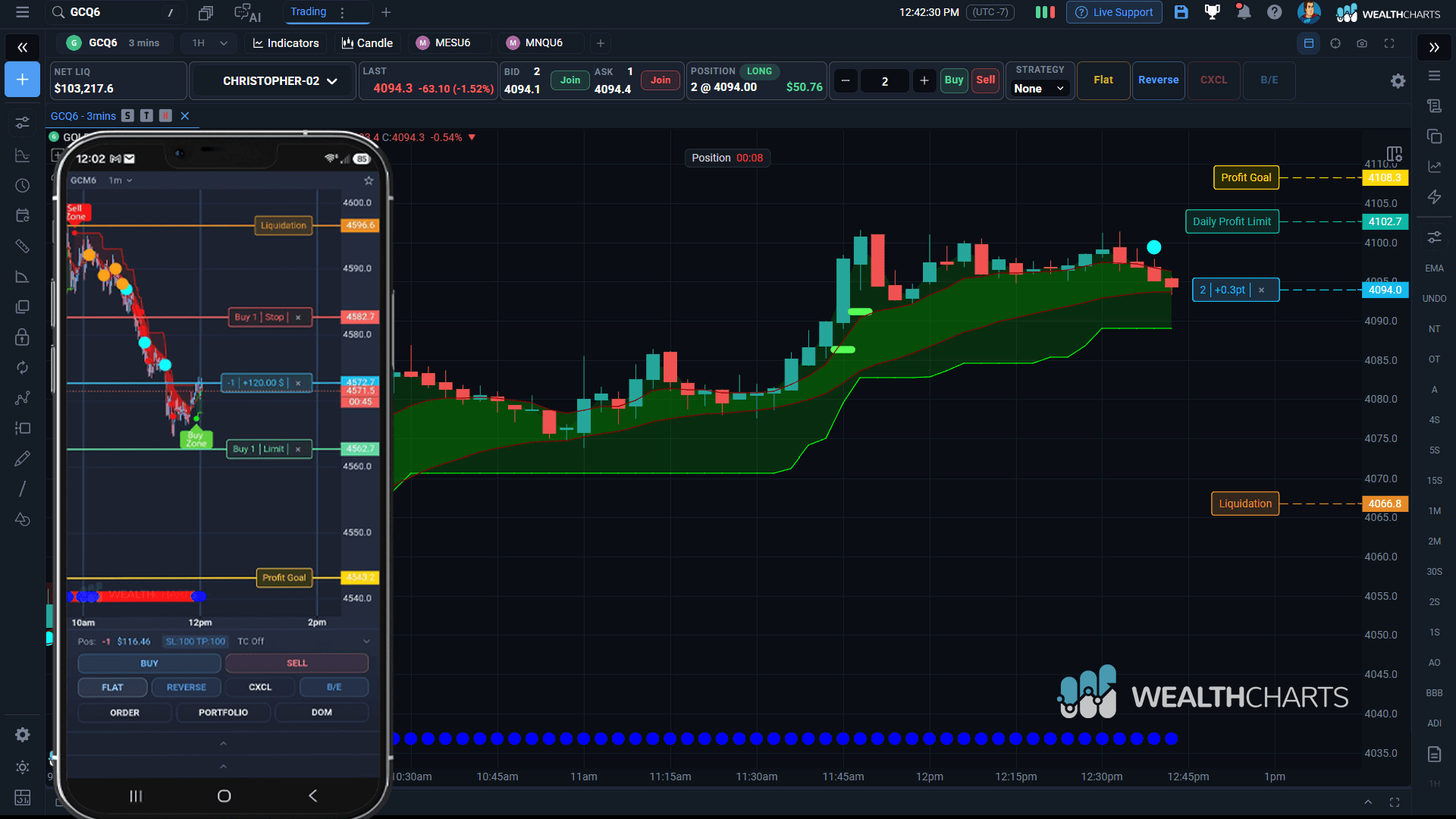The height and width of the screenshot is (819, 1456).
Task: Open the help question mark icon
Action: click(x=1275, y=12)
